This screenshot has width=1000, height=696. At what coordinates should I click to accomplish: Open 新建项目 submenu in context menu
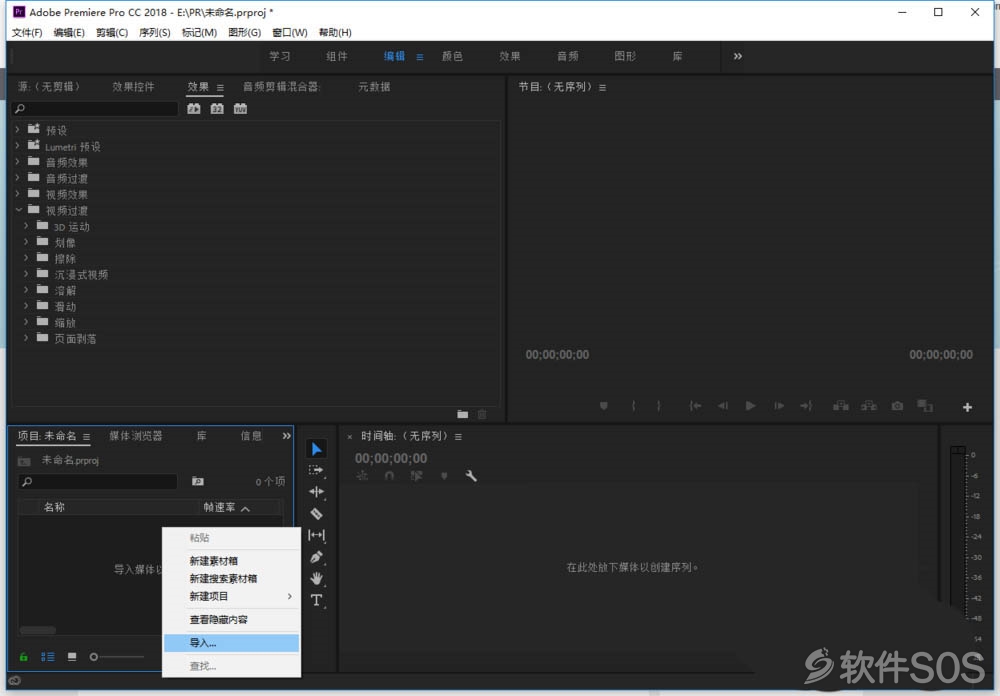click(232, 596)
